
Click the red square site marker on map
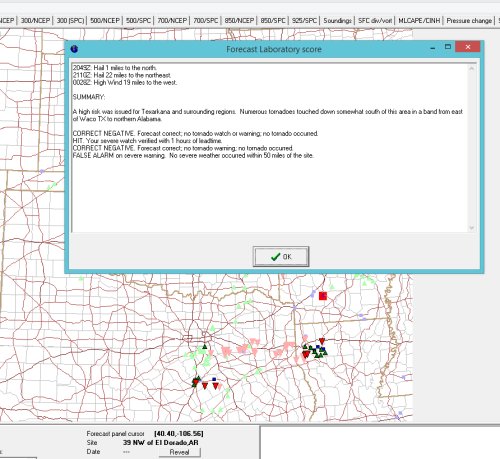tap(323, 296)
